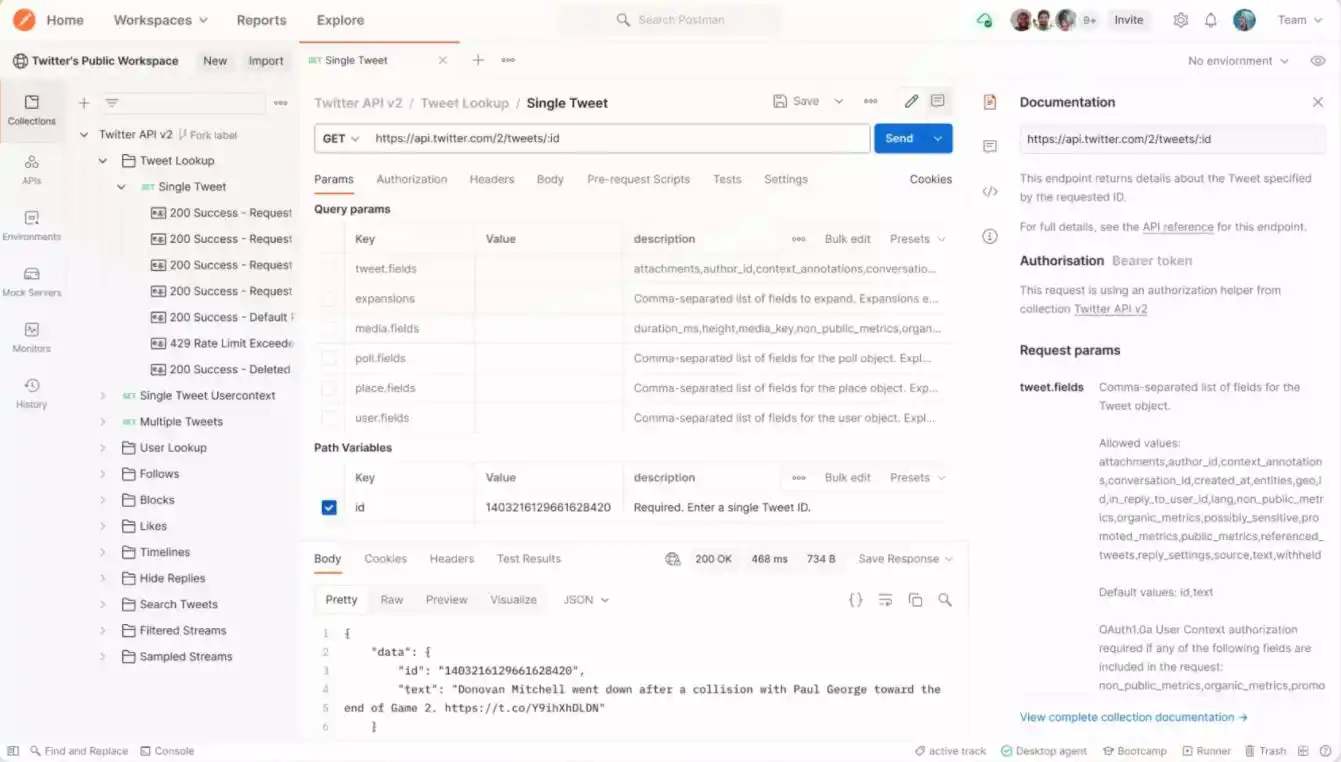The width and height of the screenshot is (1341, 762).
Task: Open the comments icon in right rail
Action: (x=990, y=146)
